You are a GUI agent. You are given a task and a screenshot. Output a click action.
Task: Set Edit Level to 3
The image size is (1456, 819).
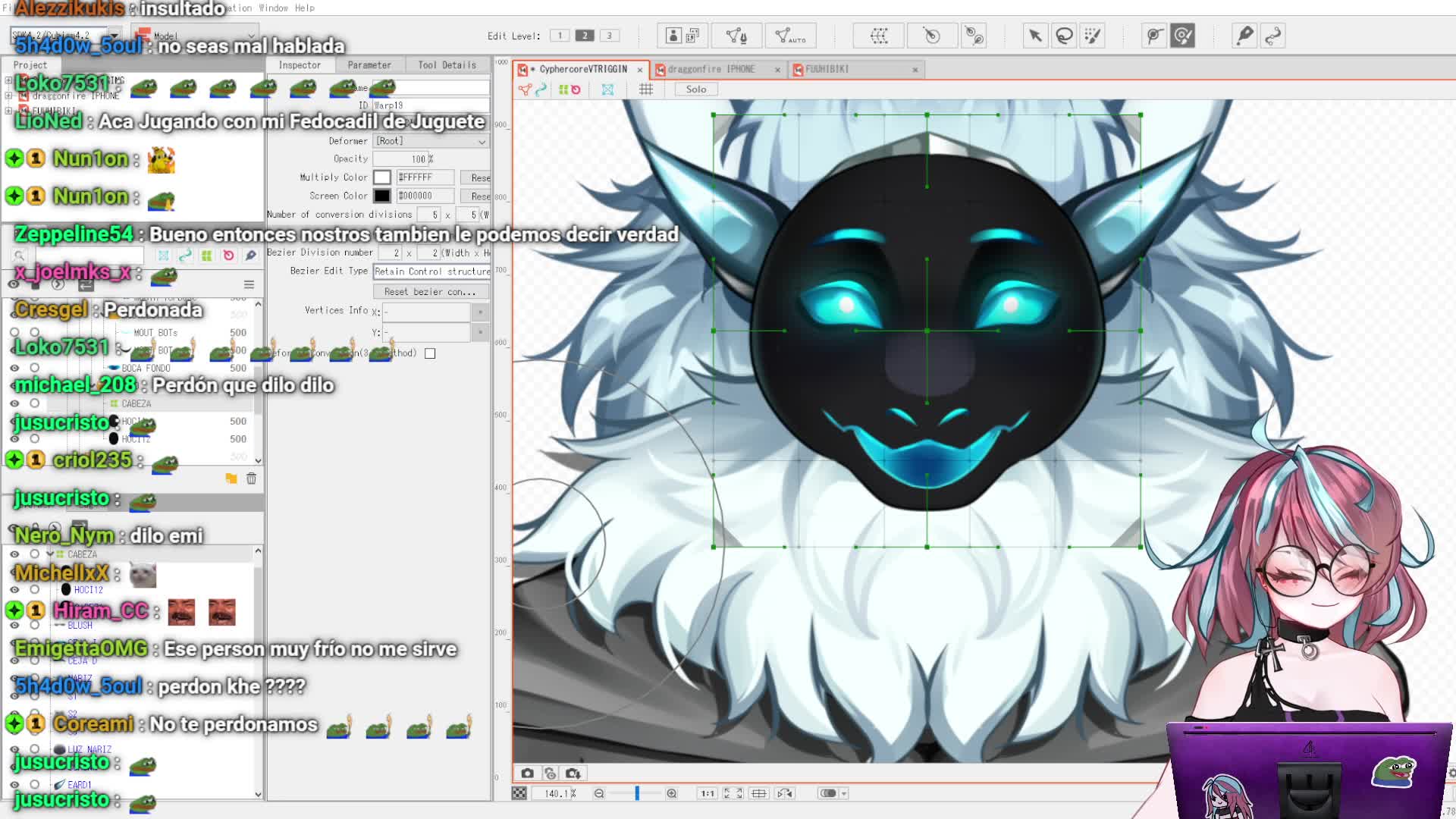point(609,36)
